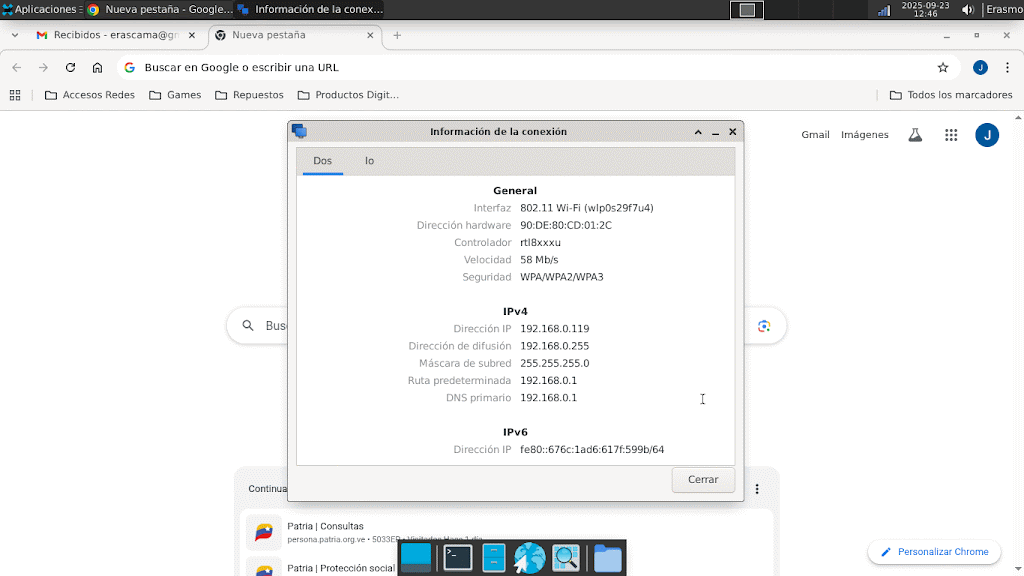Focus the Chrome address bar
1024x576 pixels.
tap(536, 67)
